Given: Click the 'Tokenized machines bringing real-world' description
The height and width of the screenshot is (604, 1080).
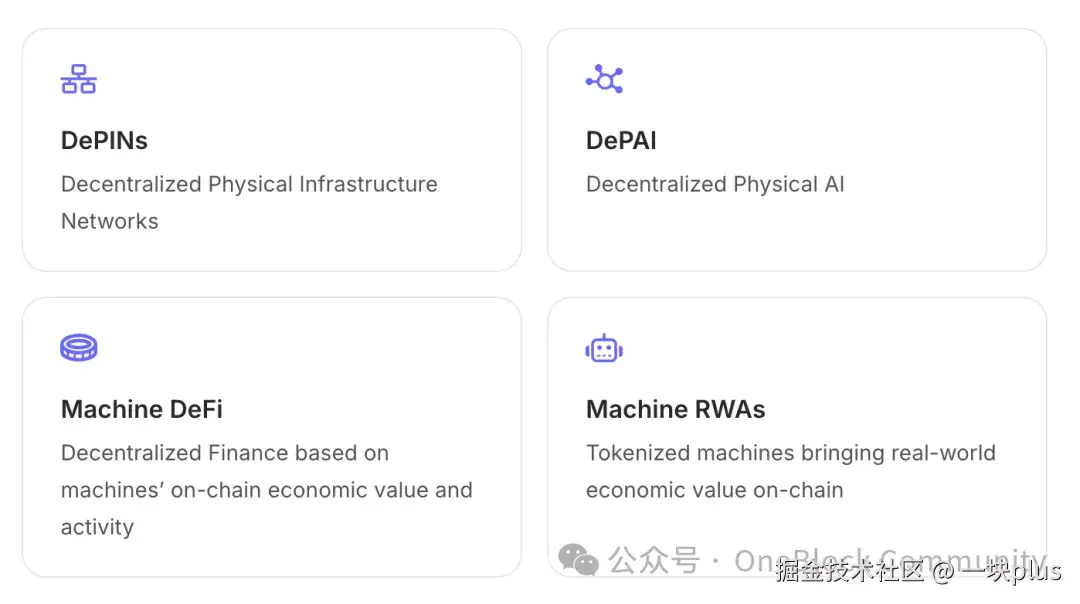Looking at the screenshot, I should (x=790, y=453).
